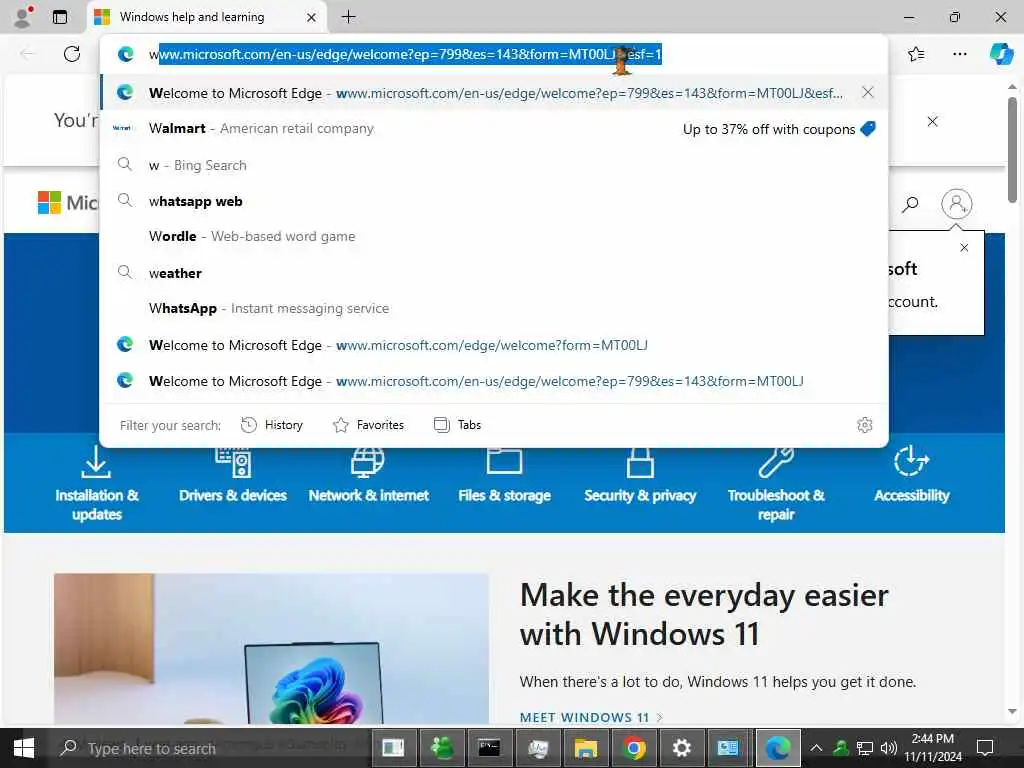
Task: Open Network & internet category
Action: pyautogui.click(x=369, y=475)
